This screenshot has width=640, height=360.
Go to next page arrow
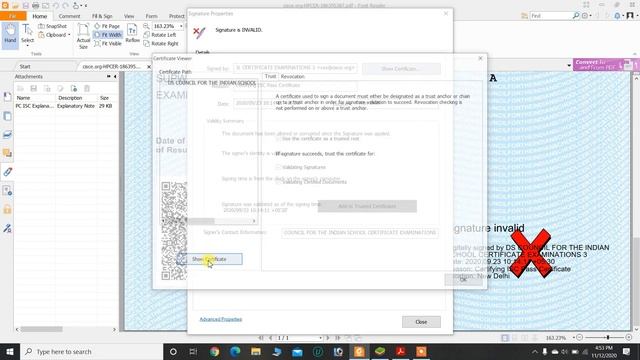click(327, 338)
